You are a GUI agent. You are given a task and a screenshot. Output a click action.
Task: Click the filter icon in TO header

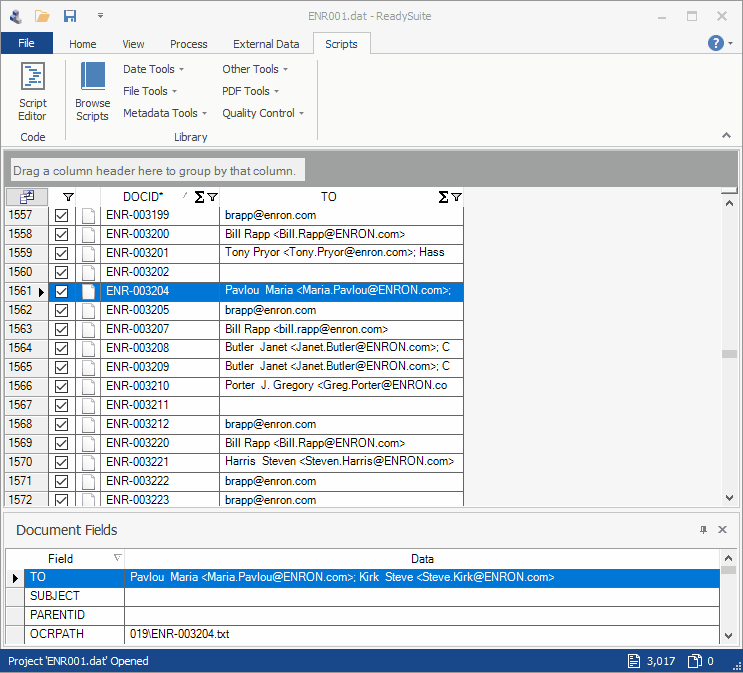[456, 197]
